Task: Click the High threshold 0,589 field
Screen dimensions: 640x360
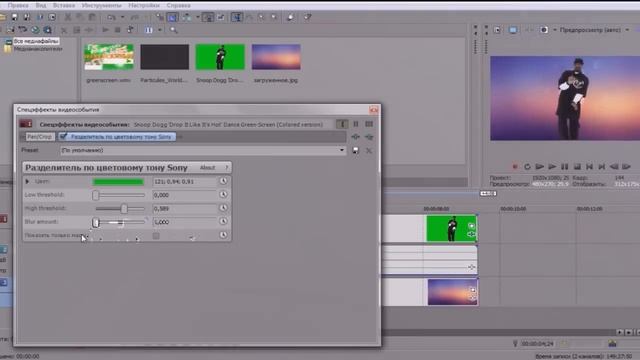Action: 184,209
